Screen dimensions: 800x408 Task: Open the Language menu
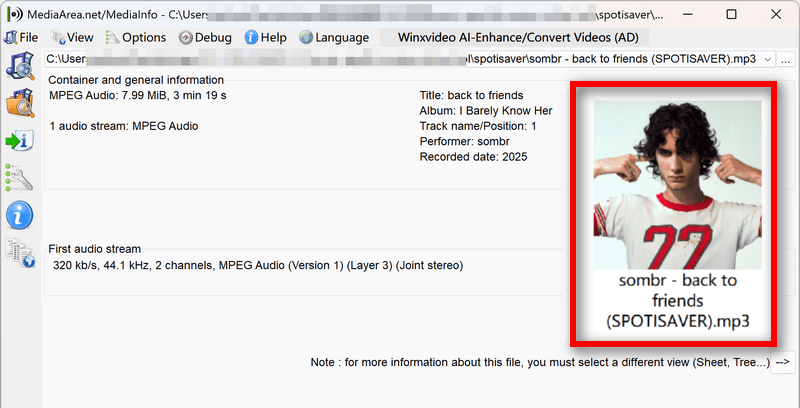335,37
